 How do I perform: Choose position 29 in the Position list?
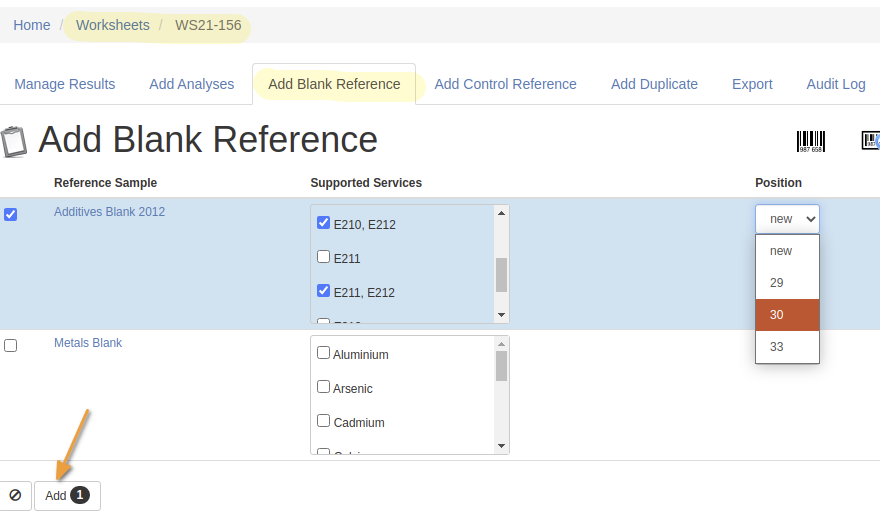point(787,282)
